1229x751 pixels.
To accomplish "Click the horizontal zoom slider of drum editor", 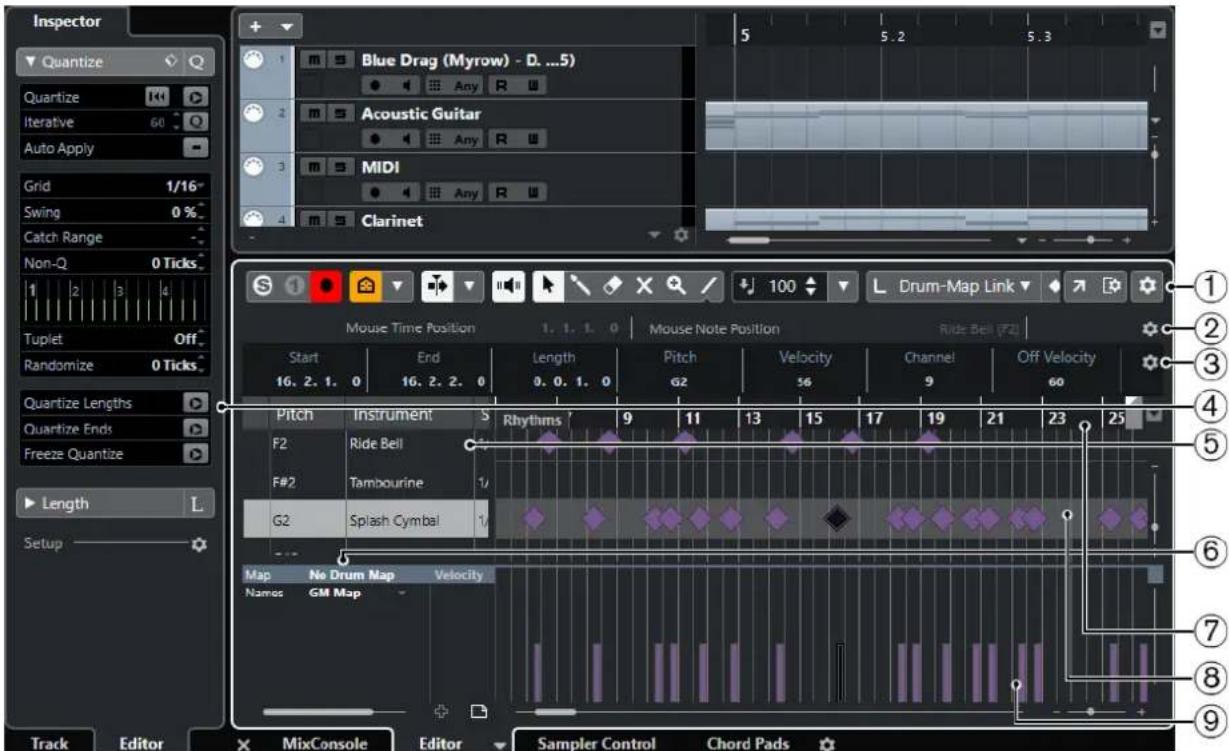I will (1091, 711).
